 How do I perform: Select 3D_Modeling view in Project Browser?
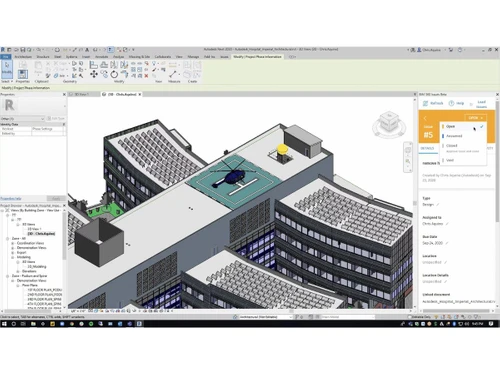point(37,267)
